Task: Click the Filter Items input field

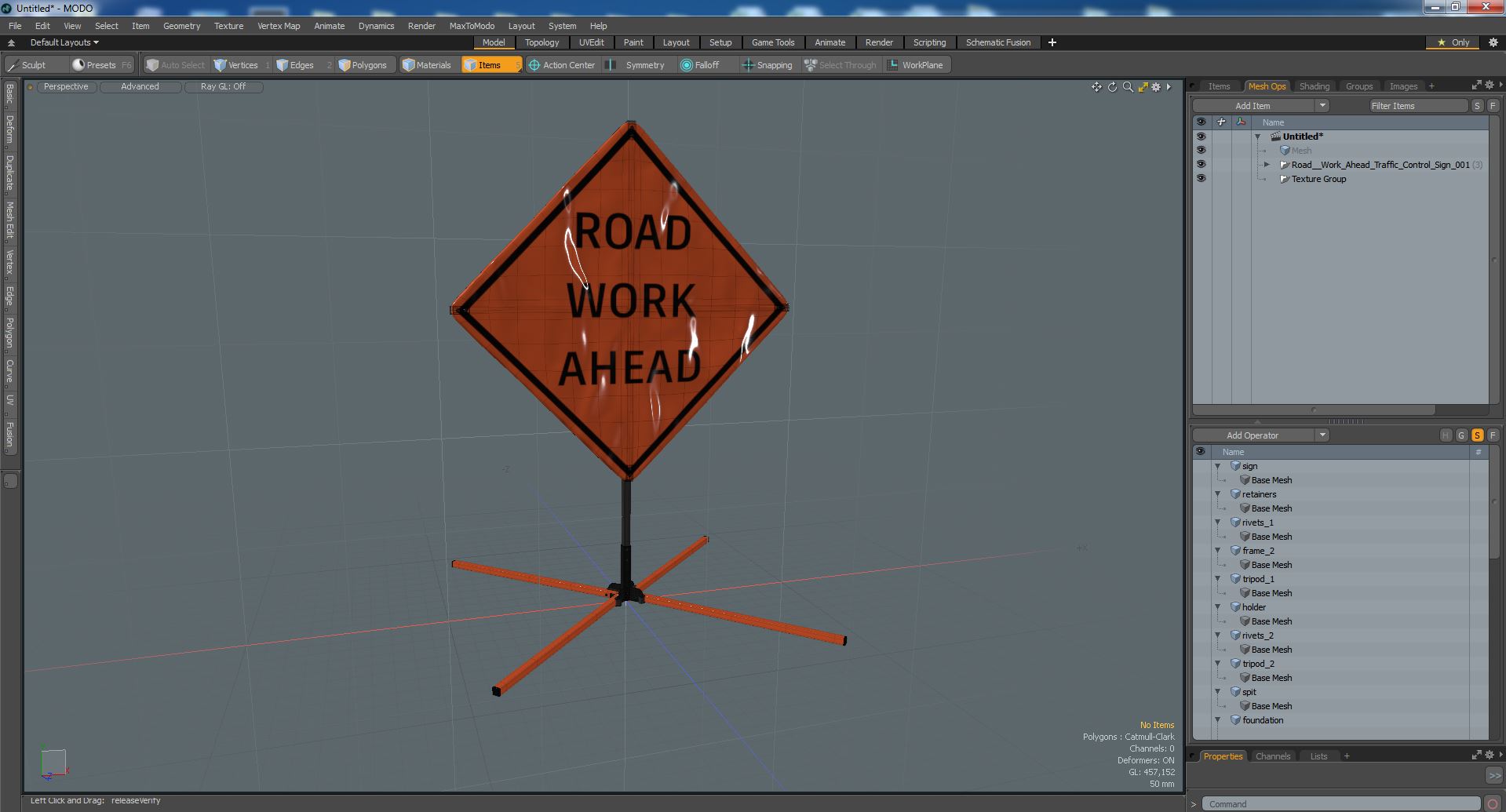Action: click(1417, 106)
